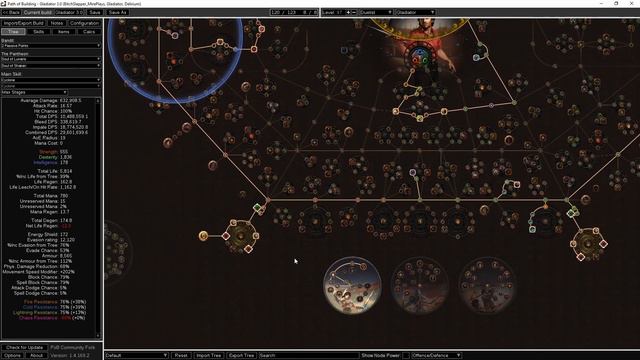This screenshot has width=640, height=360.
Task: Click green node above the lower-right cluster wheel
Action: point(571,213)
